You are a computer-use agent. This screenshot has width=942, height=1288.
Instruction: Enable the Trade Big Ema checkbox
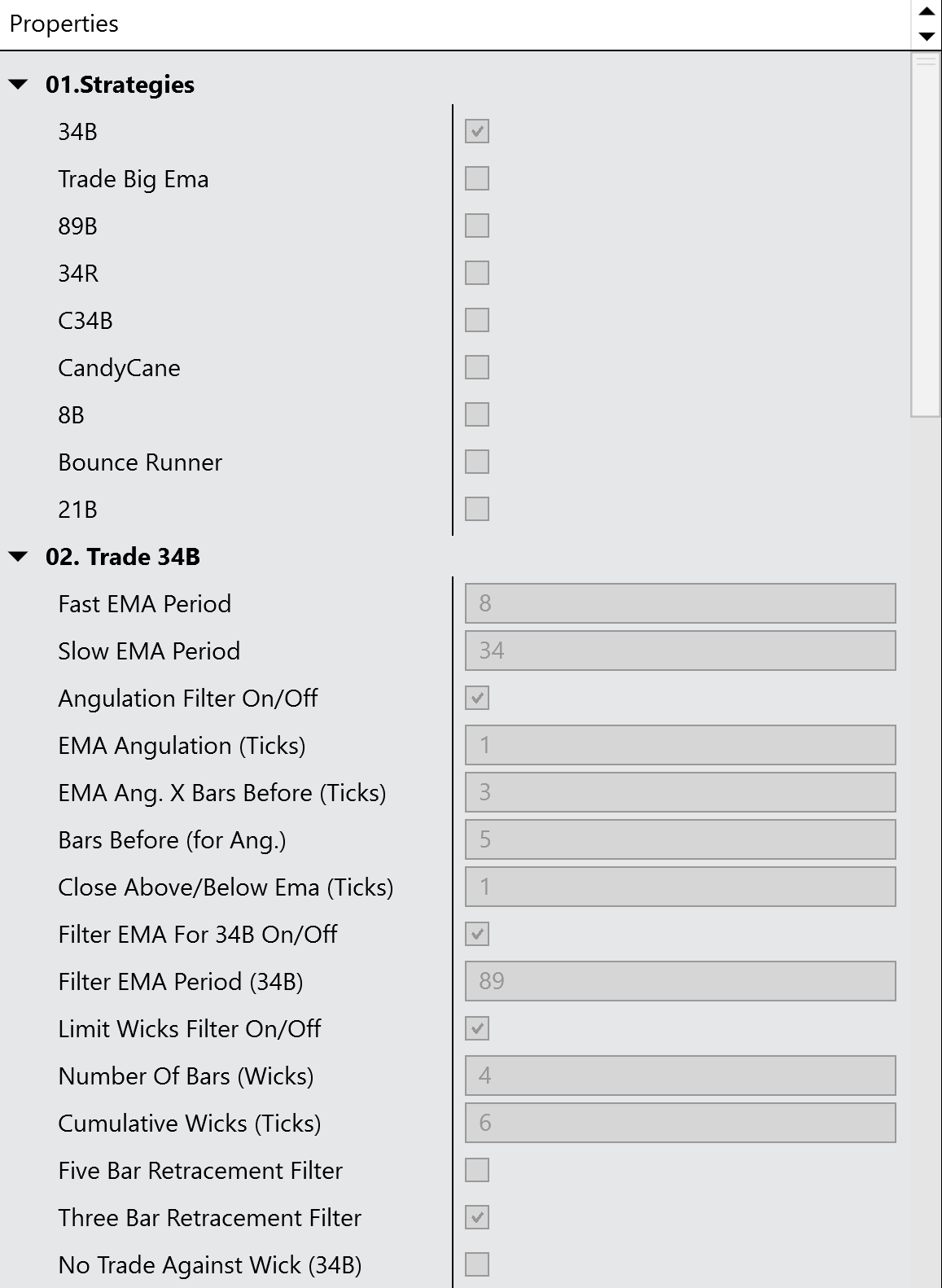[477, 178]
